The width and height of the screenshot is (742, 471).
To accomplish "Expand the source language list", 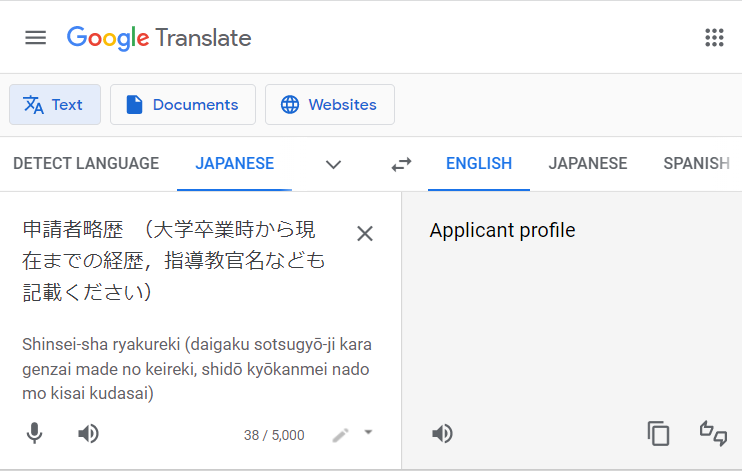I will [333, 164].
